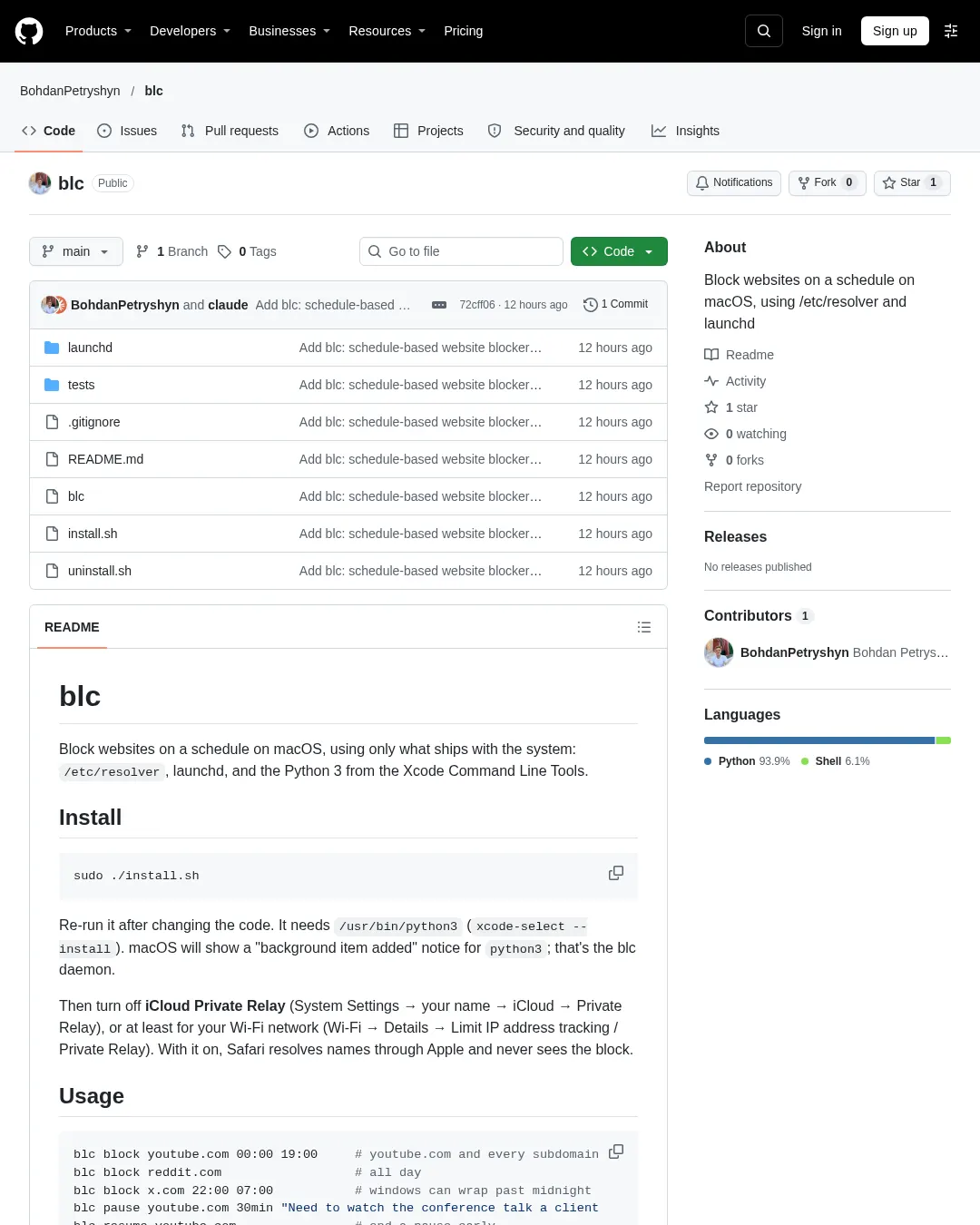Open the Businesses menu
Viewport: 980px width, 1225px height.
click(289, 31)
